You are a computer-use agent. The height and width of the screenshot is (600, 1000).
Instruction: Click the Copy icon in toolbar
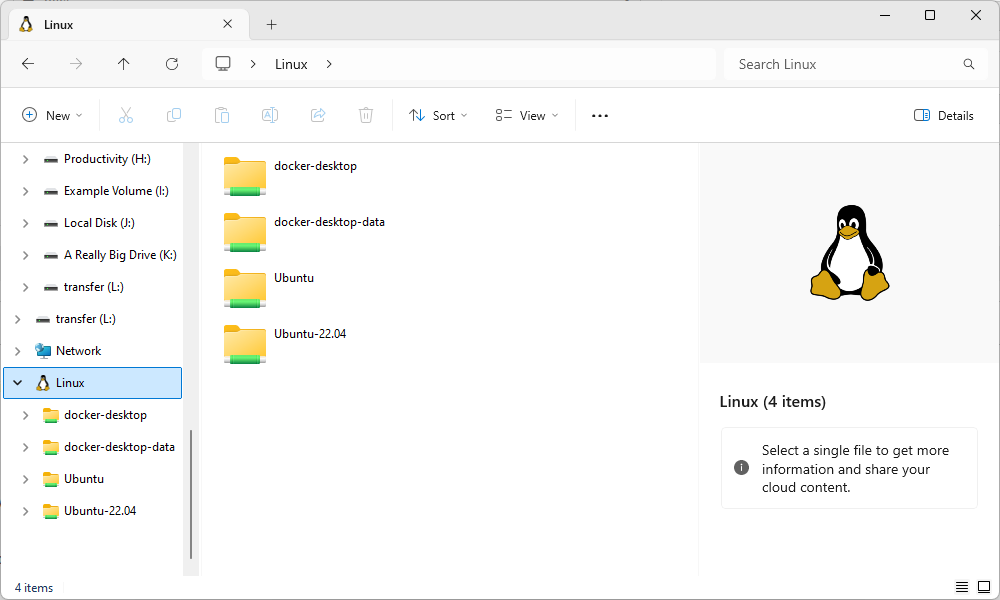pyautogui.click(x=173, y=115)
